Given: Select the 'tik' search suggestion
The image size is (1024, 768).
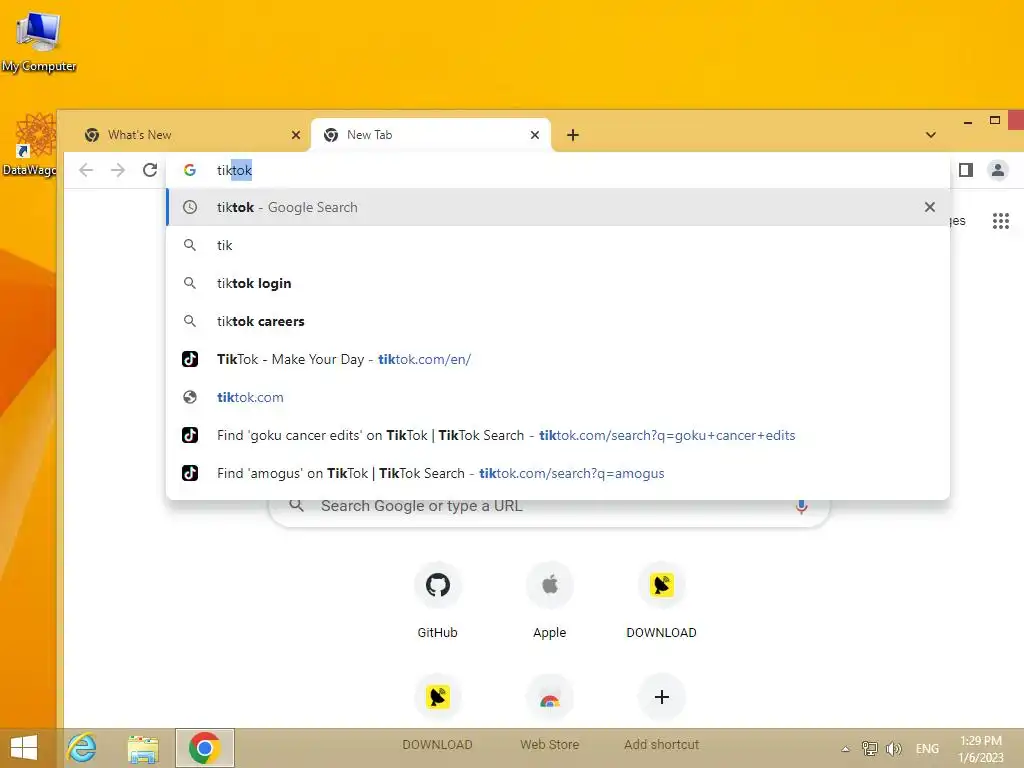Looking at the screenshot, I should [558, 246].
